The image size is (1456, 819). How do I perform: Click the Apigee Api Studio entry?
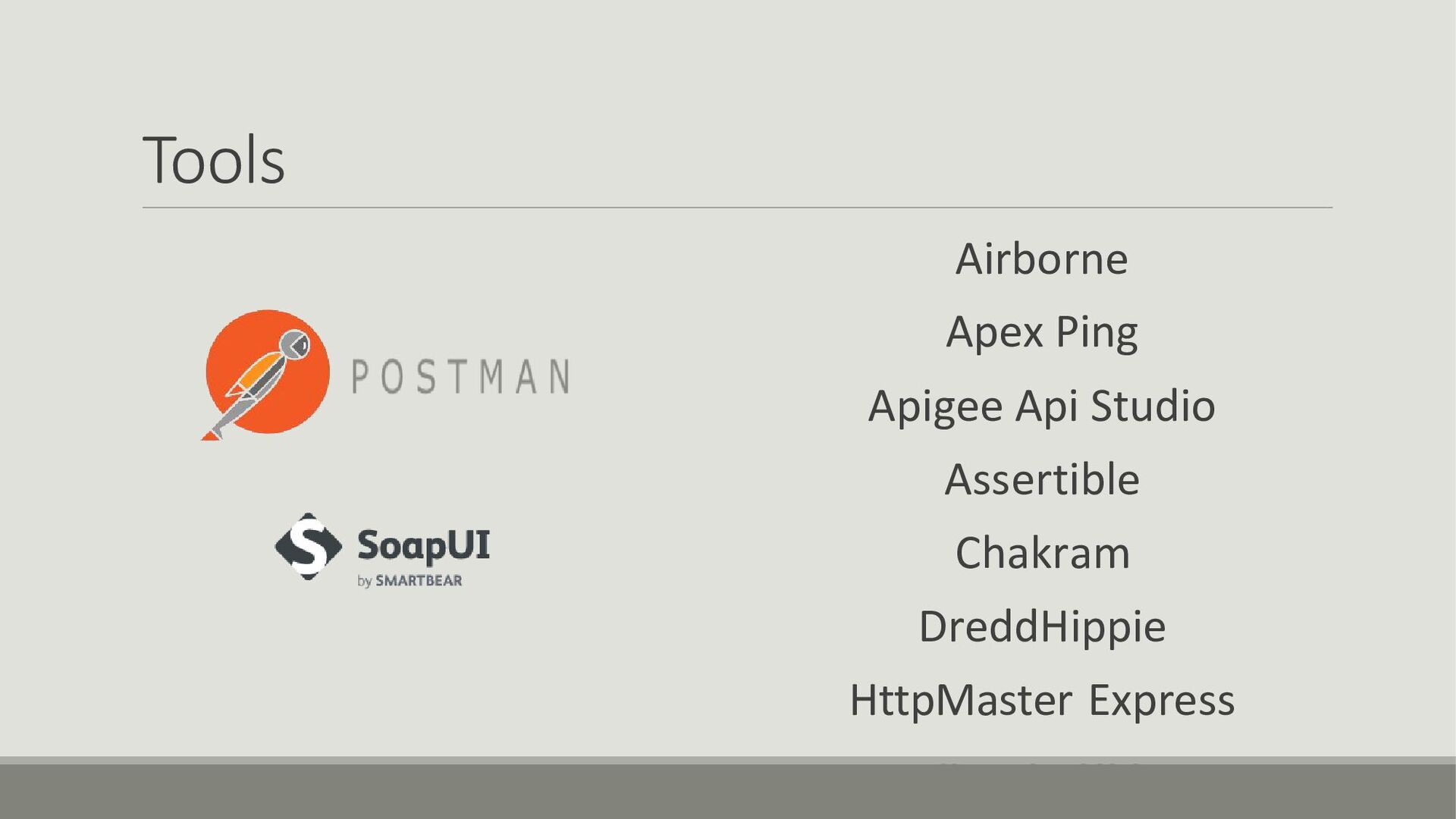(1042, 406)
